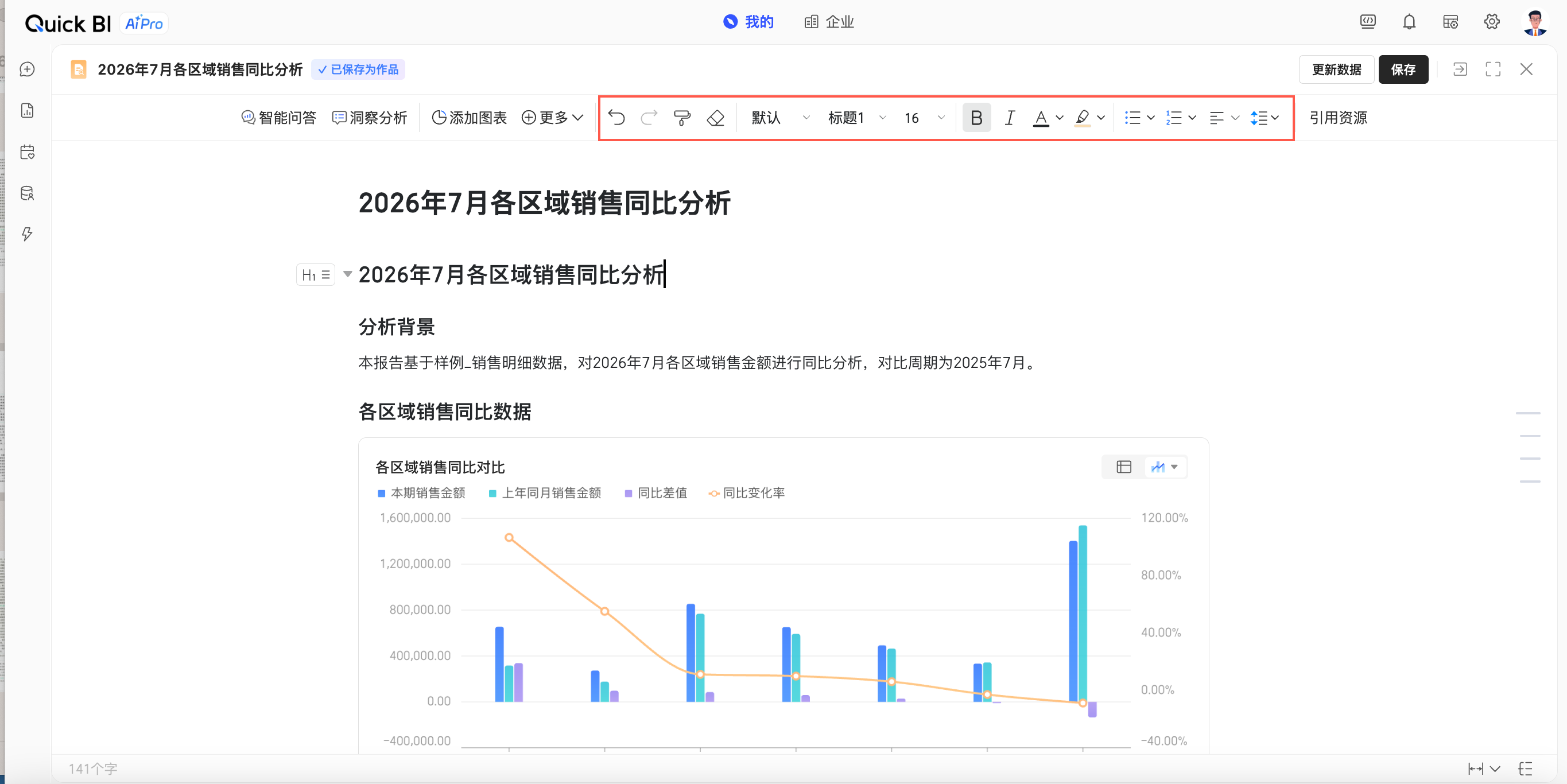Collapse the heading section triangle
Image resolution: width=1567 pixels, height=784 pixels.
pyautogui.click(x=347, y=274)
